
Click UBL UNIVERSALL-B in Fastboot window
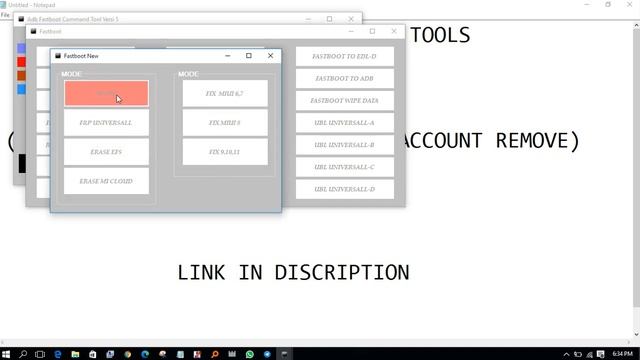click(x=345, y=145)
